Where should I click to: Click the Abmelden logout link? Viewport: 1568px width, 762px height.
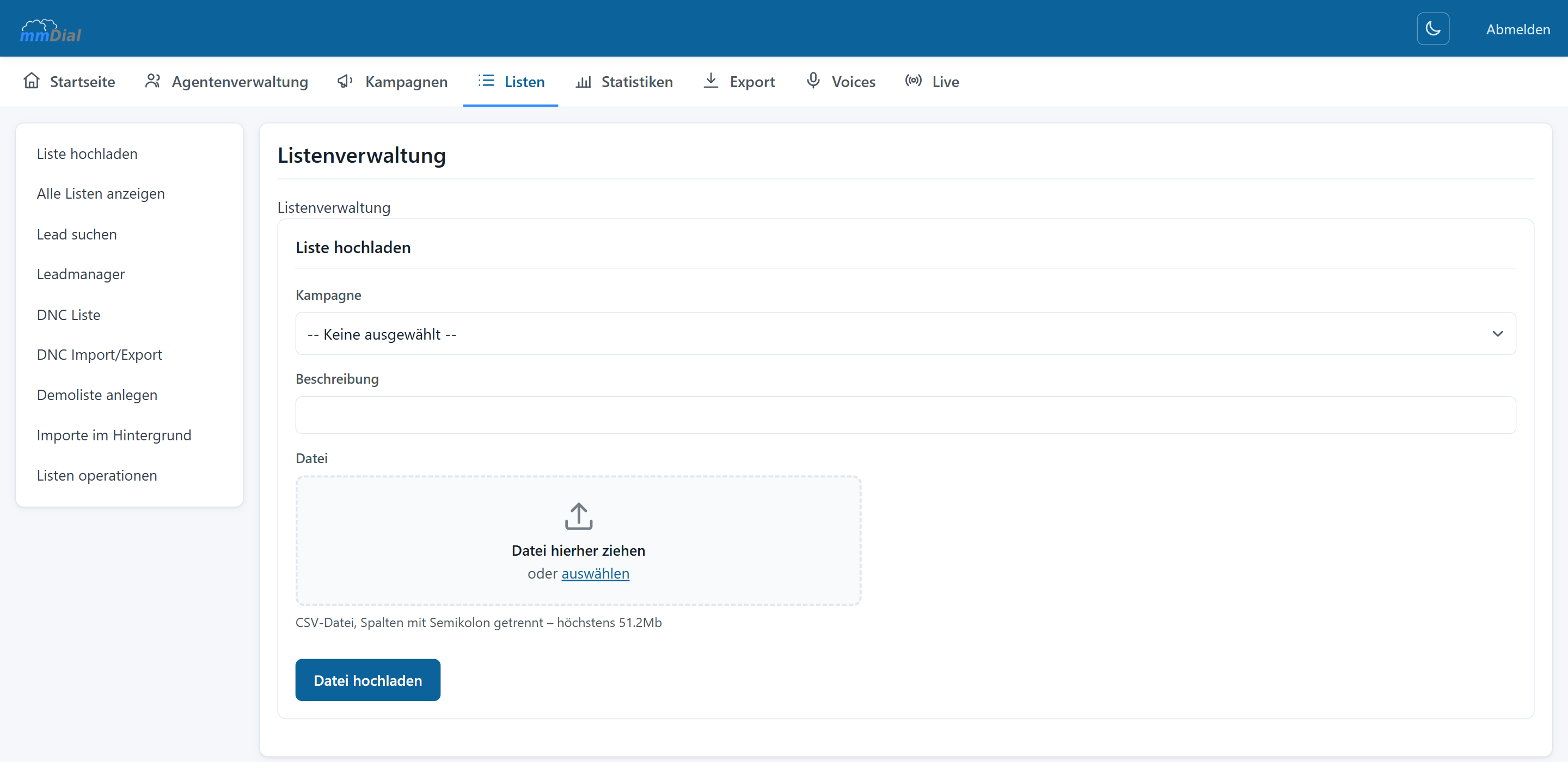1518,29
